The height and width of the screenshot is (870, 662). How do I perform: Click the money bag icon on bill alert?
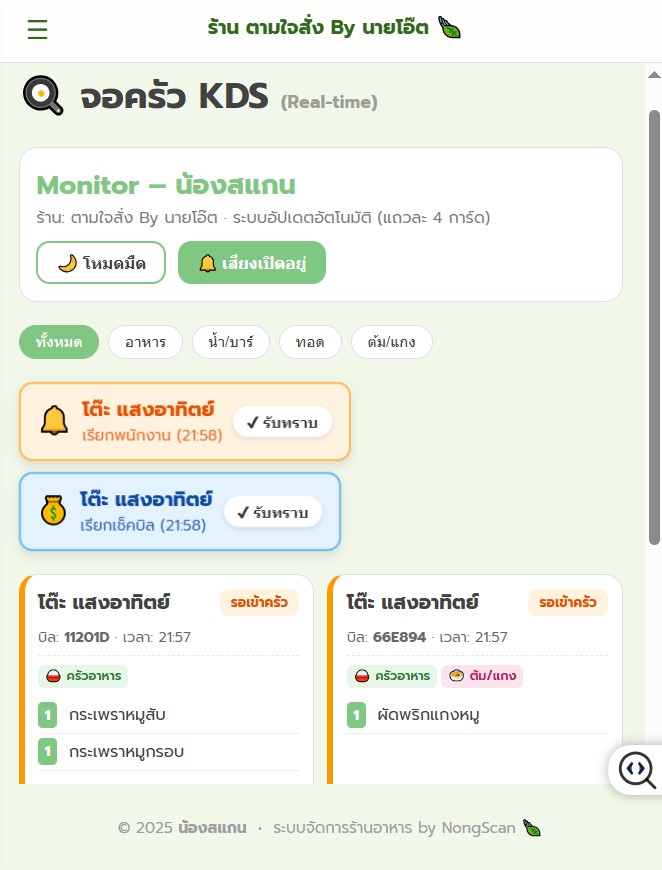[x=53, y=511]
